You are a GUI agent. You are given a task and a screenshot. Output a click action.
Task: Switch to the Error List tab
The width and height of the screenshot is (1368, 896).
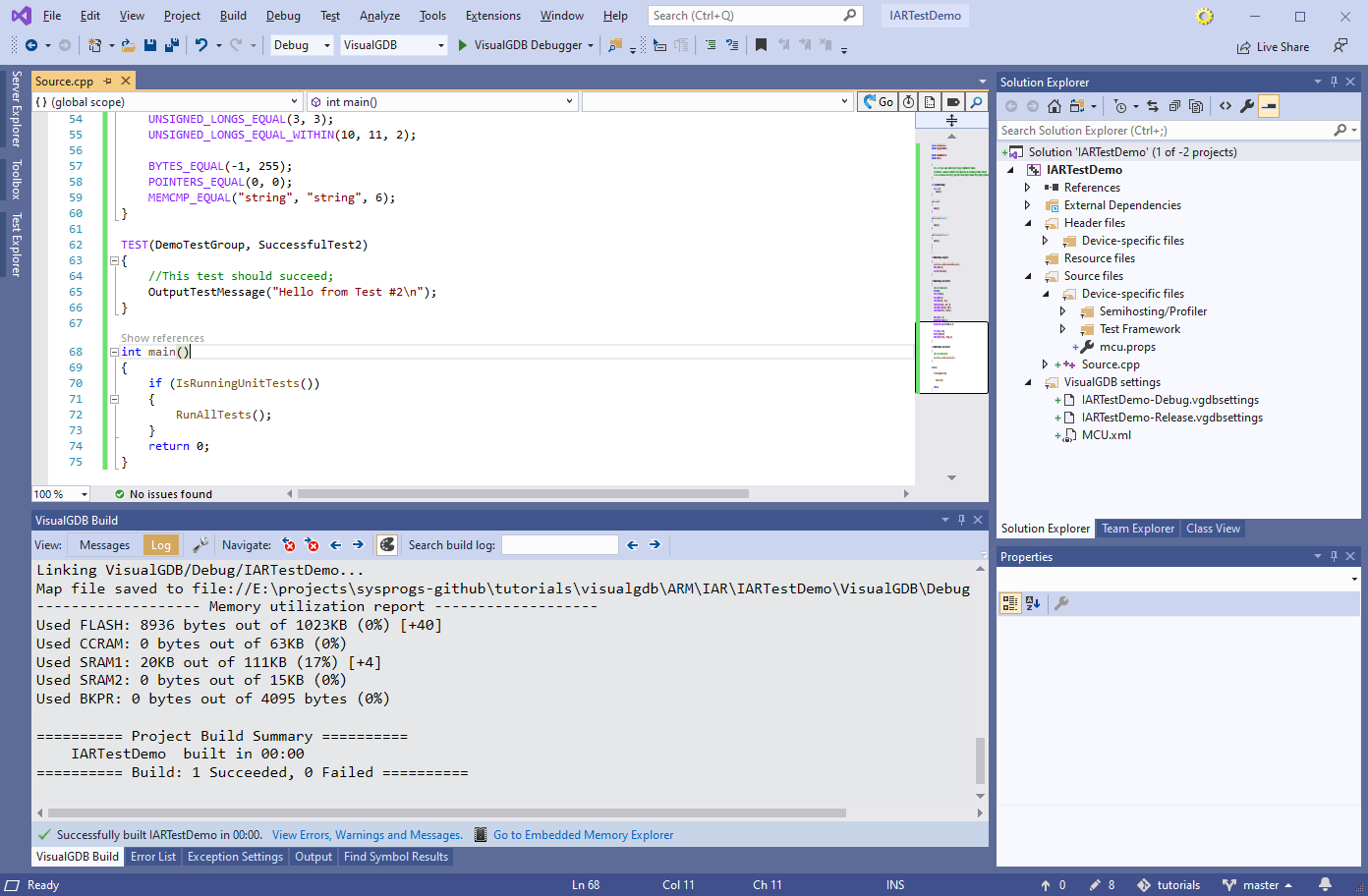153,857
